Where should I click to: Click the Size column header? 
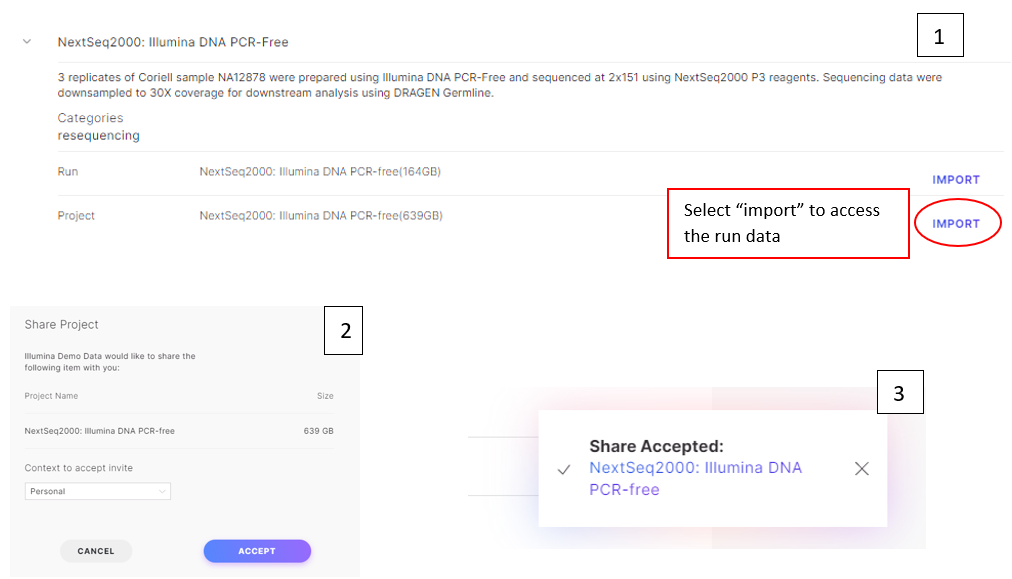click(x=325, y=396)
